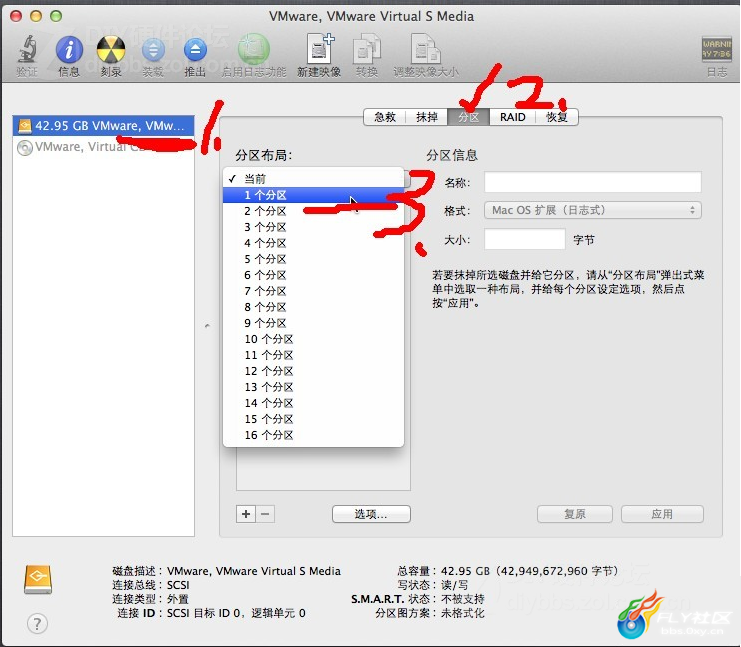Click Resize Image (调整映像大小) icon
This screenshot has width=741, height=647.
(x=426, y=48)
